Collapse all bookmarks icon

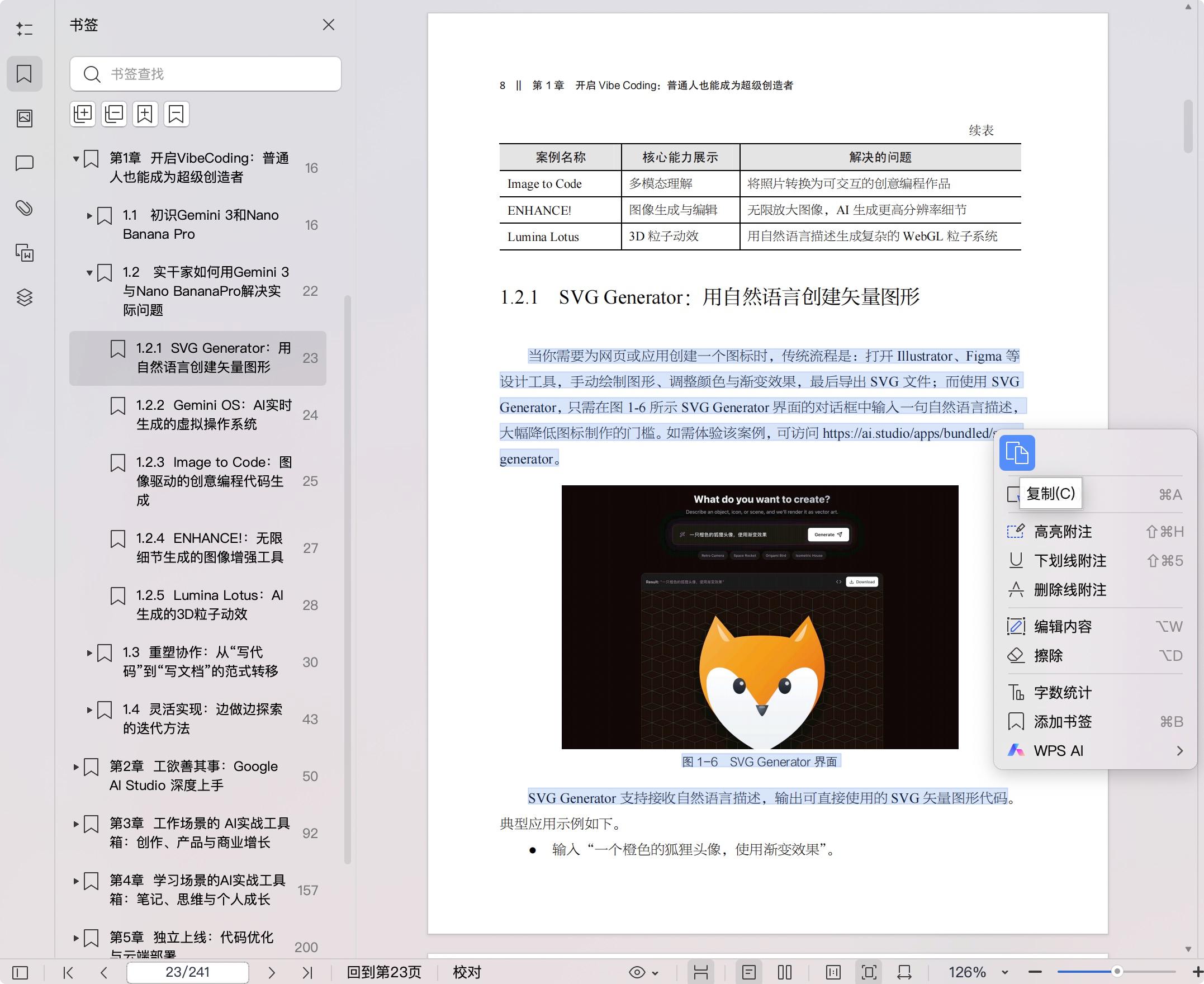pyautogui.click(x=114, y=114)
